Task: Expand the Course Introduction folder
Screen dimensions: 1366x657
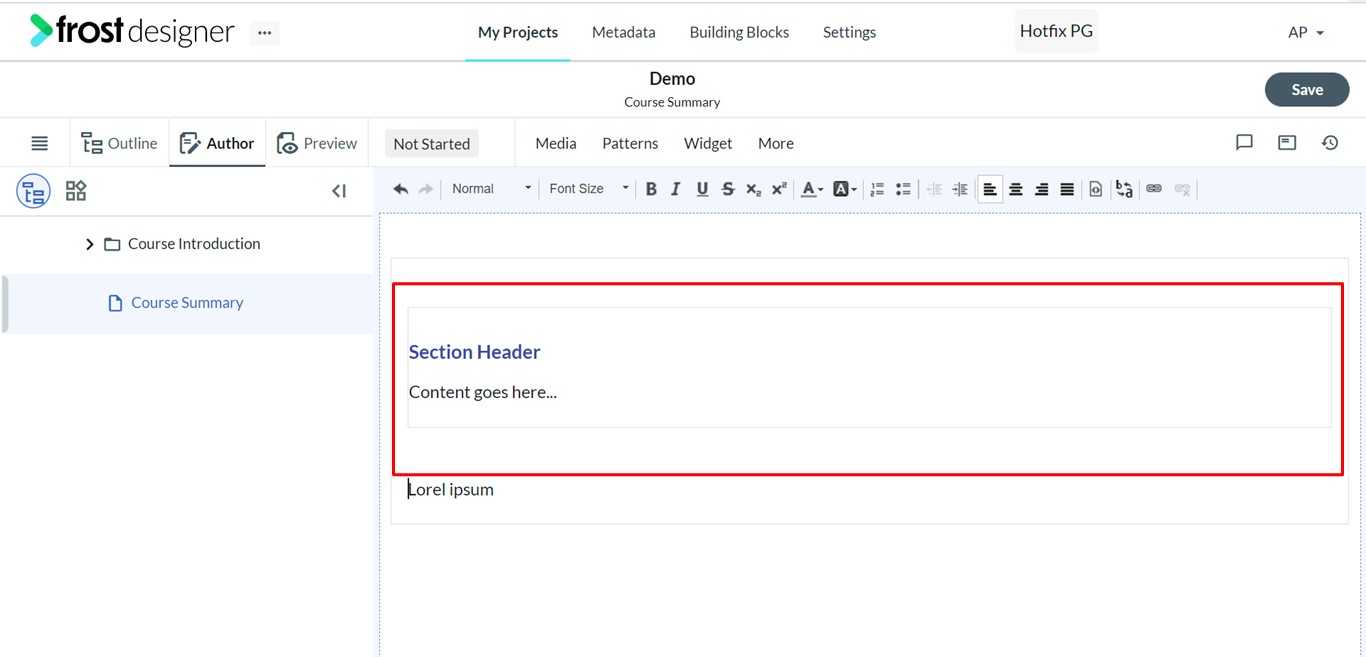Action: tap(89, 244)
